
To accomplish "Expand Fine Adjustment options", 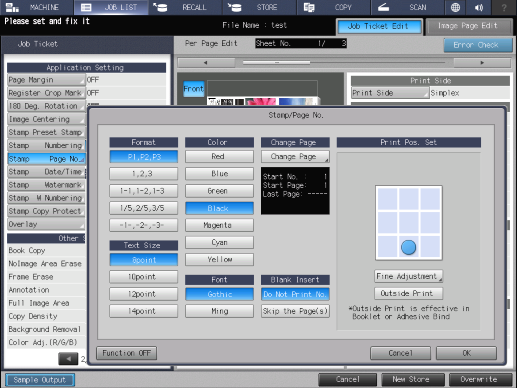I will [x=409, y=276].
